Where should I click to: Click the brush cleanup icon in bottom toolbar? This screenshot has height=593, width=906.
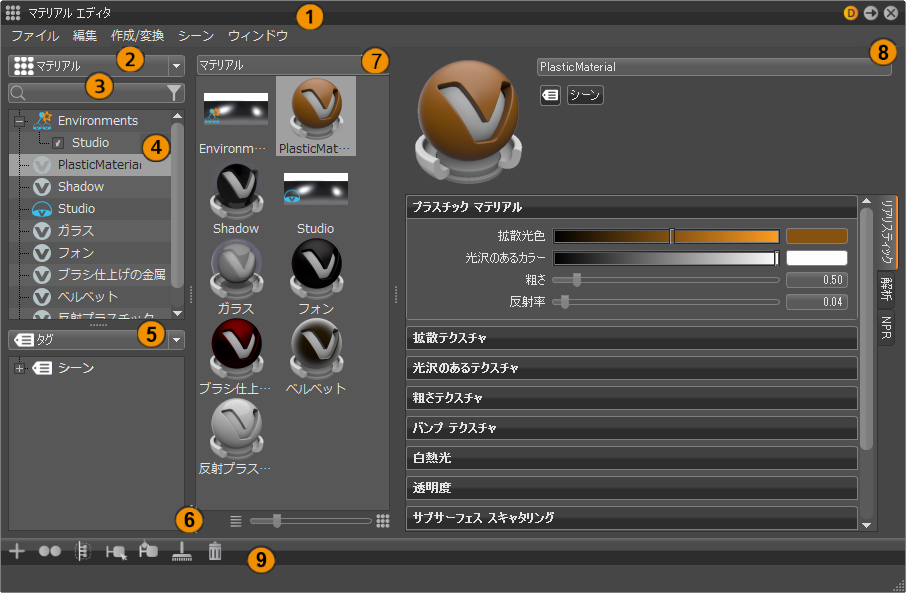[x=181, y=551]
